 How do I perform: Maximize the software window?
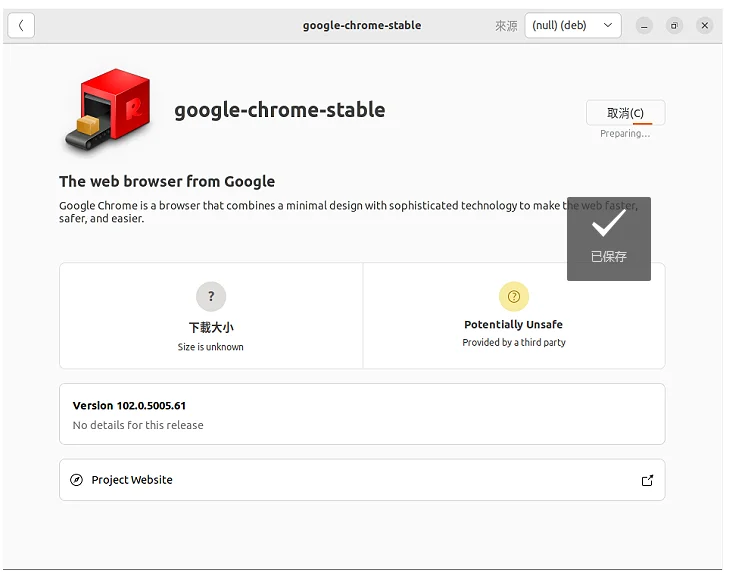click(674, 26)
